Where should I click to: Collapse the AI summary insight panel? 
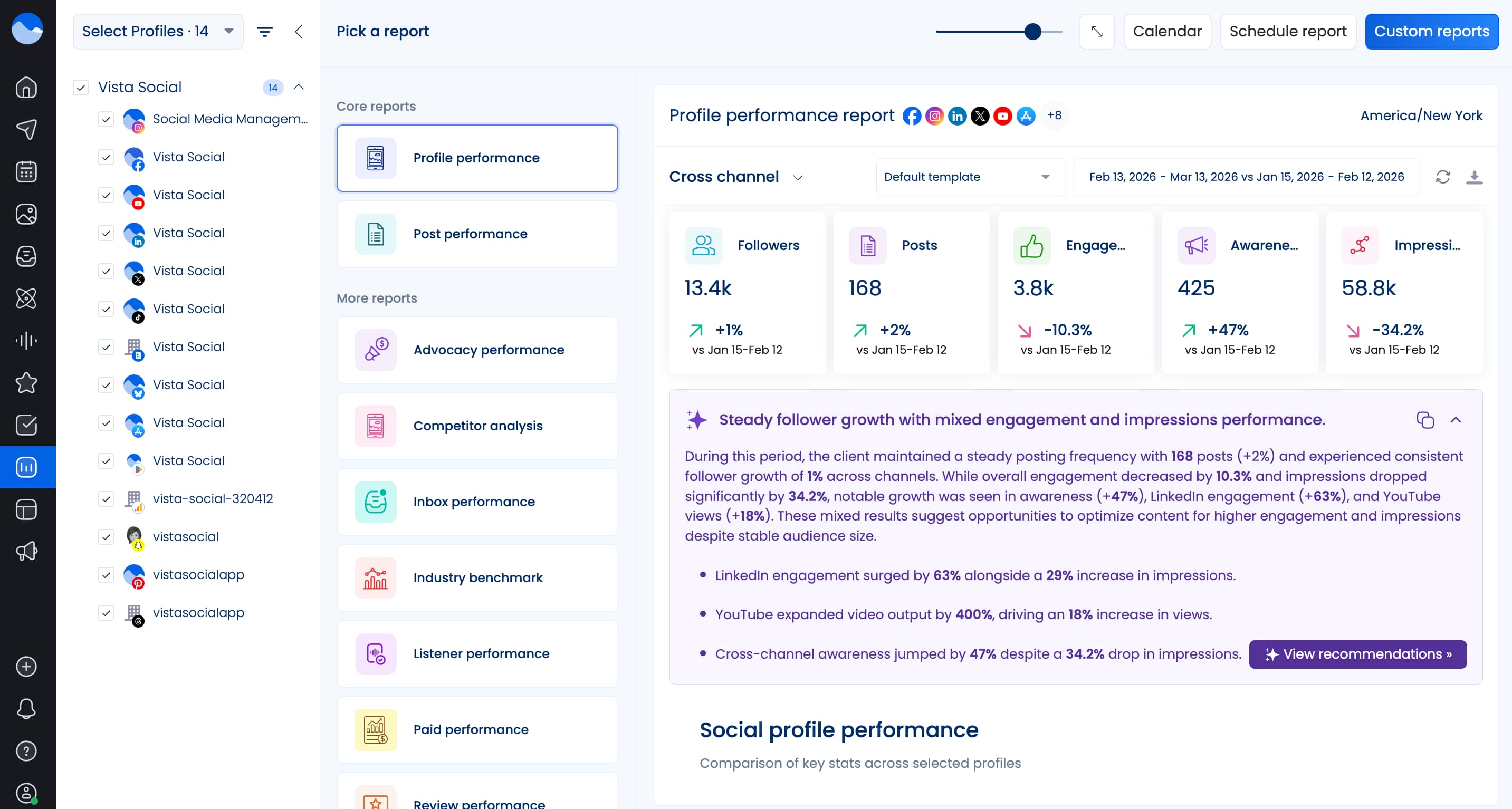1456,420
